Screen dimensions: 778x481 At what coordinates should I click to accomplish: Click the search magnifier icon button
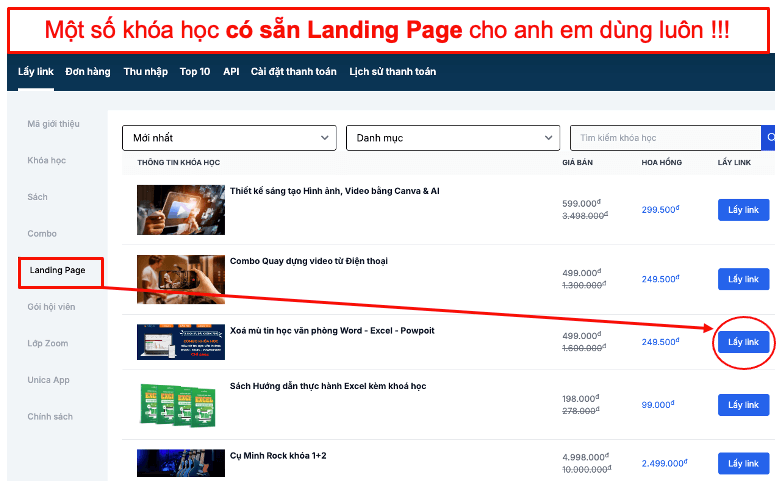(768, 137)
